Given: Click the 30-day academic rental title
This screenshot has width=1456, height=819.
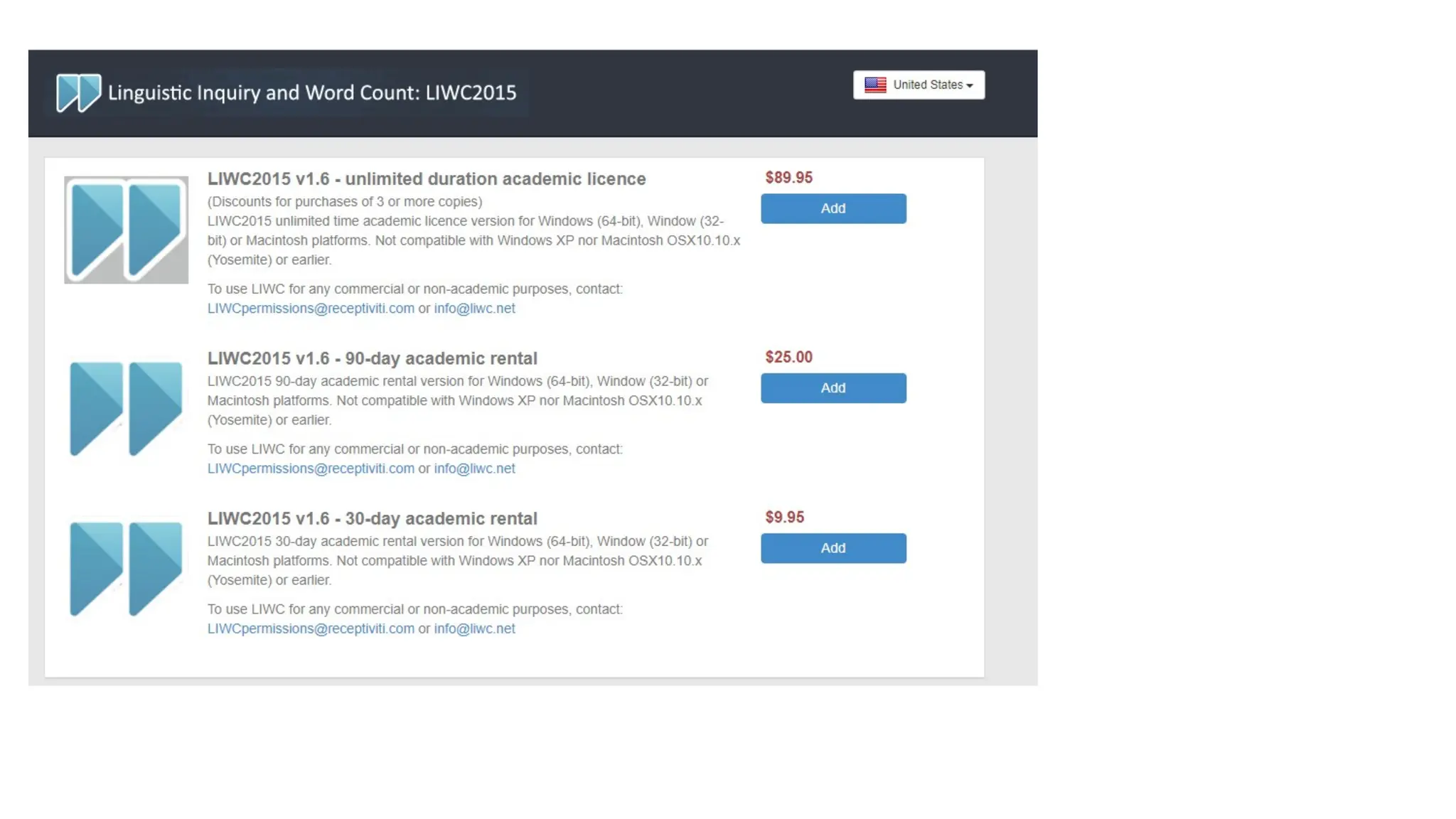Looking at the screenshot, I should coord(372,518).
